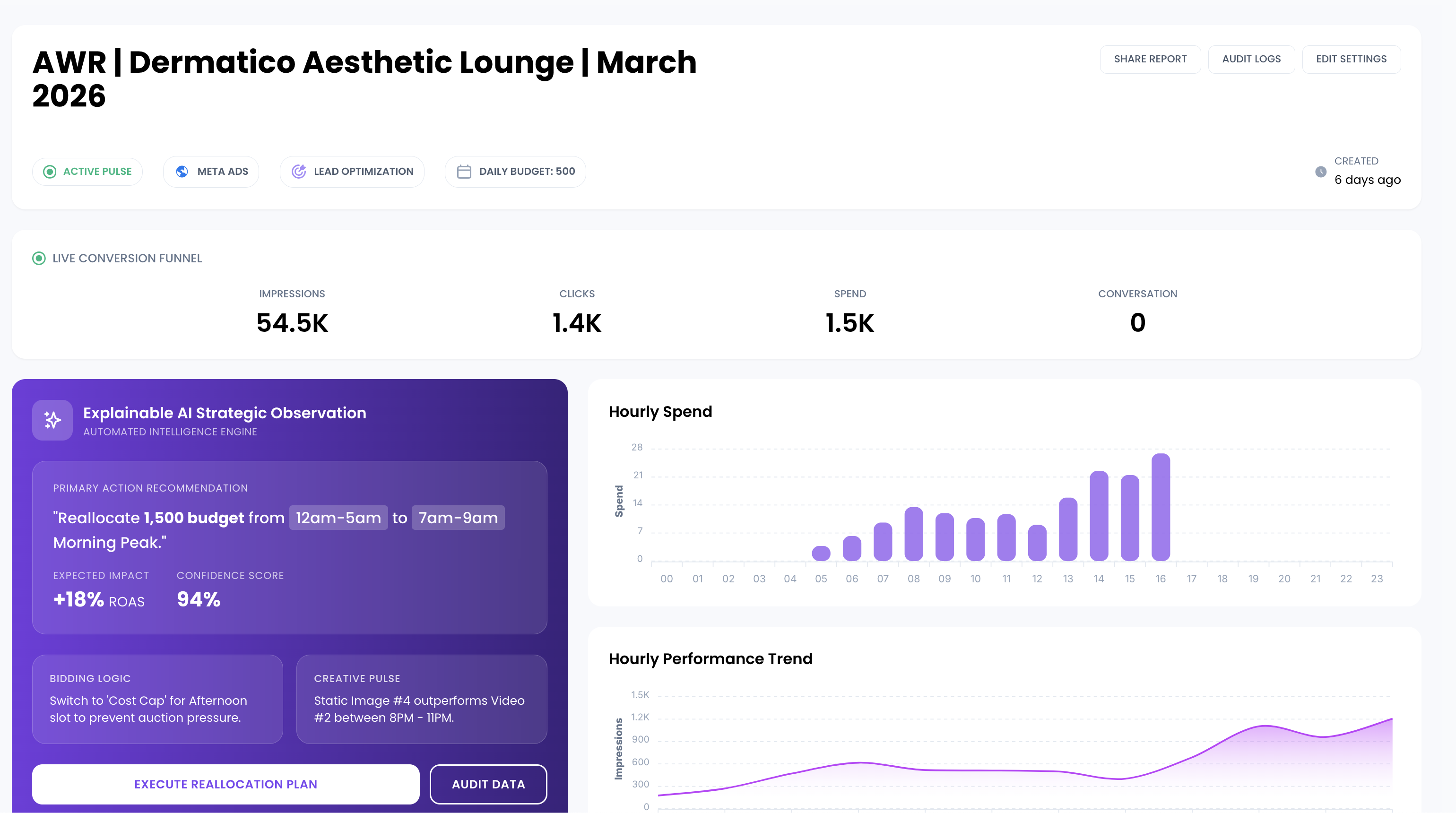Click the "6 days ago" created text
The width and height of the screenshot is (1456, 813).
coord(1368,180)
